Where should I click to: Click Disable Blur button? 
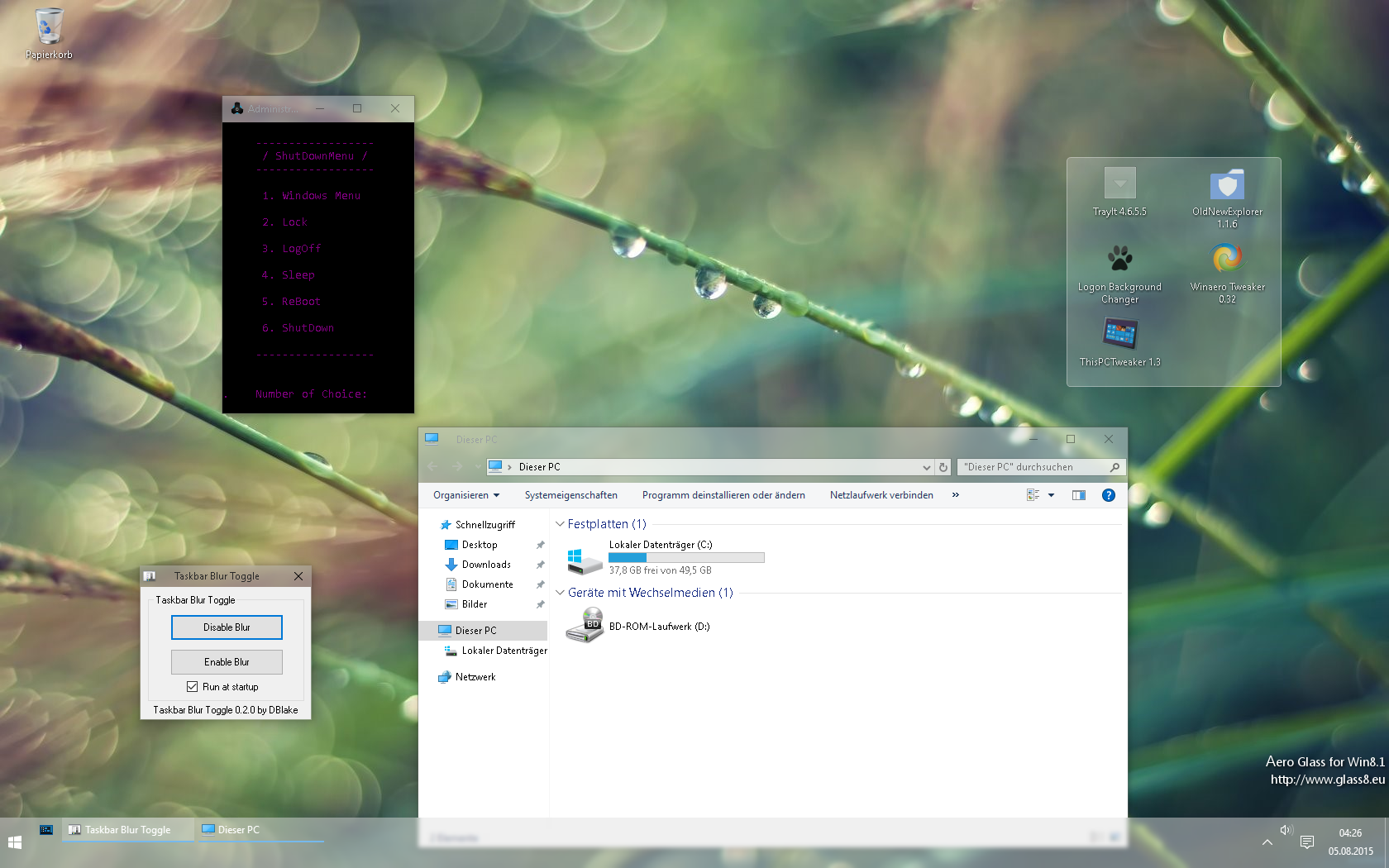(227, 627)
